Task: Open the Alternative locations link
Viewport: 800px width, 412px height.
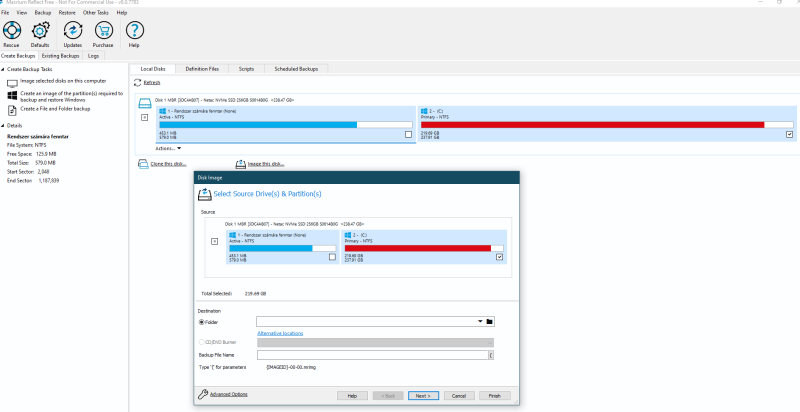Action: (x=280, y=333)
